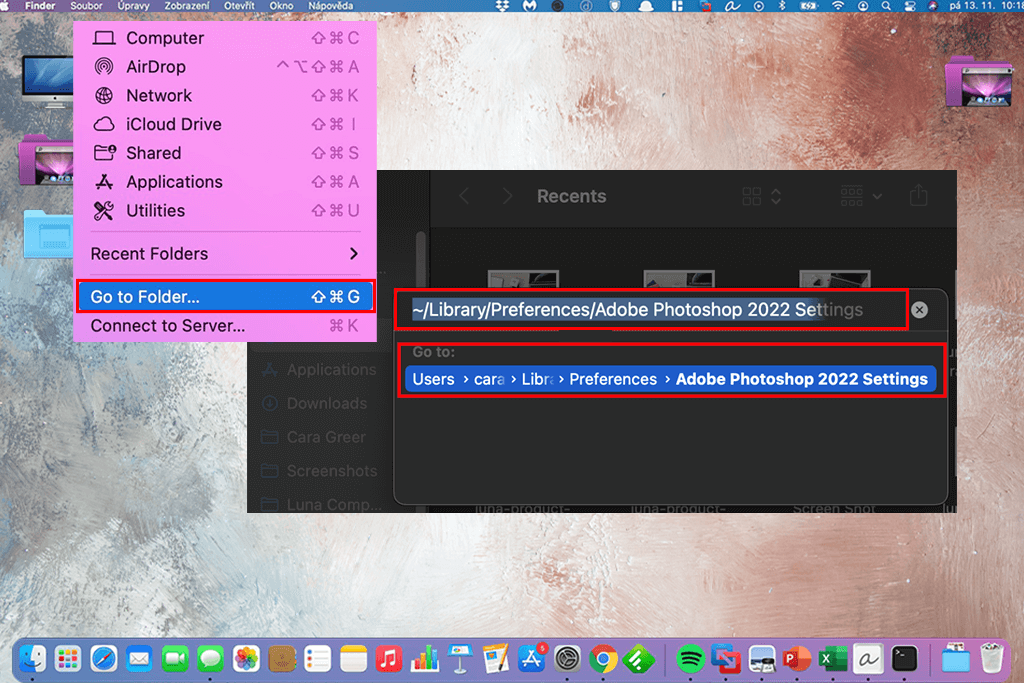Launch Safari from the Dock
The height and width of the screenshot is (683, 1024).
[x=104, y=659]
